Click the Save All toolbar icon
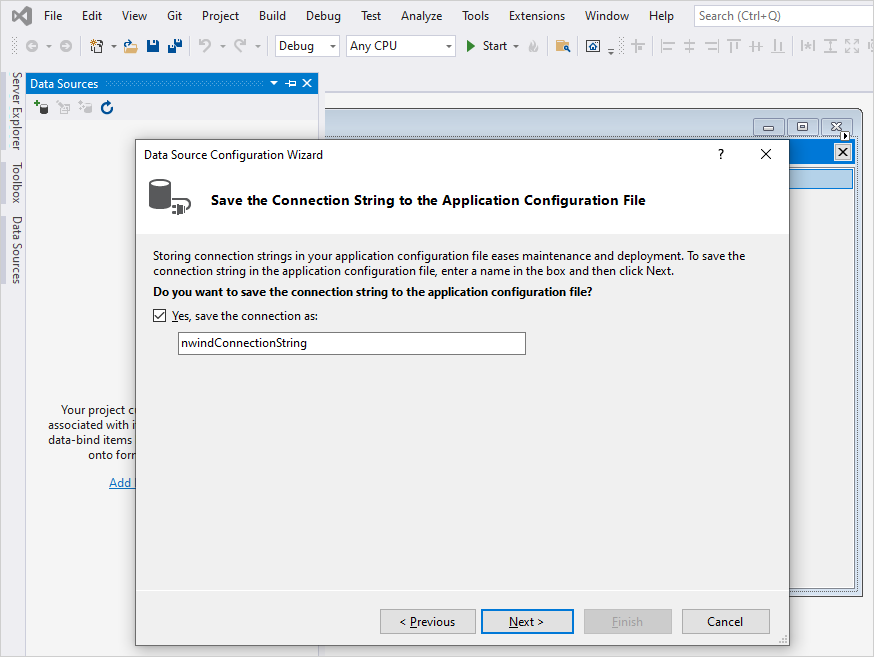The height and width of the screenshot is (657, 874). 174,46
